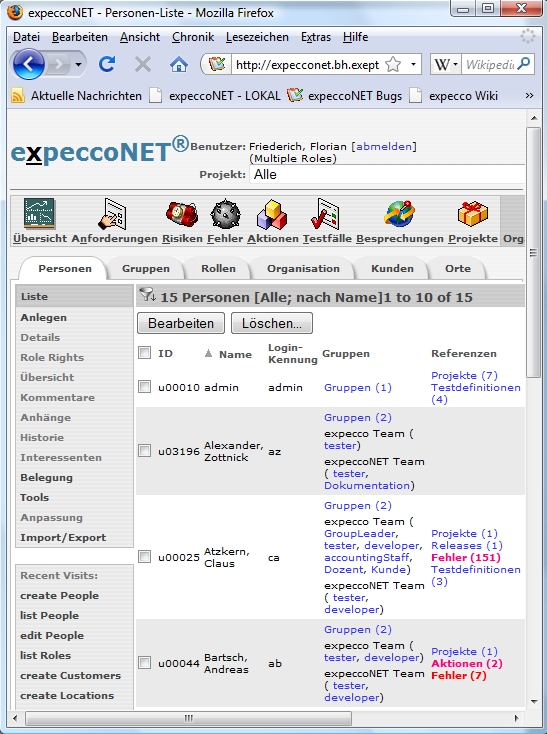Click scrollbar down arrow at bottom right
The width and height of the screenshot is (547, 734).
click(x=533, y=701)
